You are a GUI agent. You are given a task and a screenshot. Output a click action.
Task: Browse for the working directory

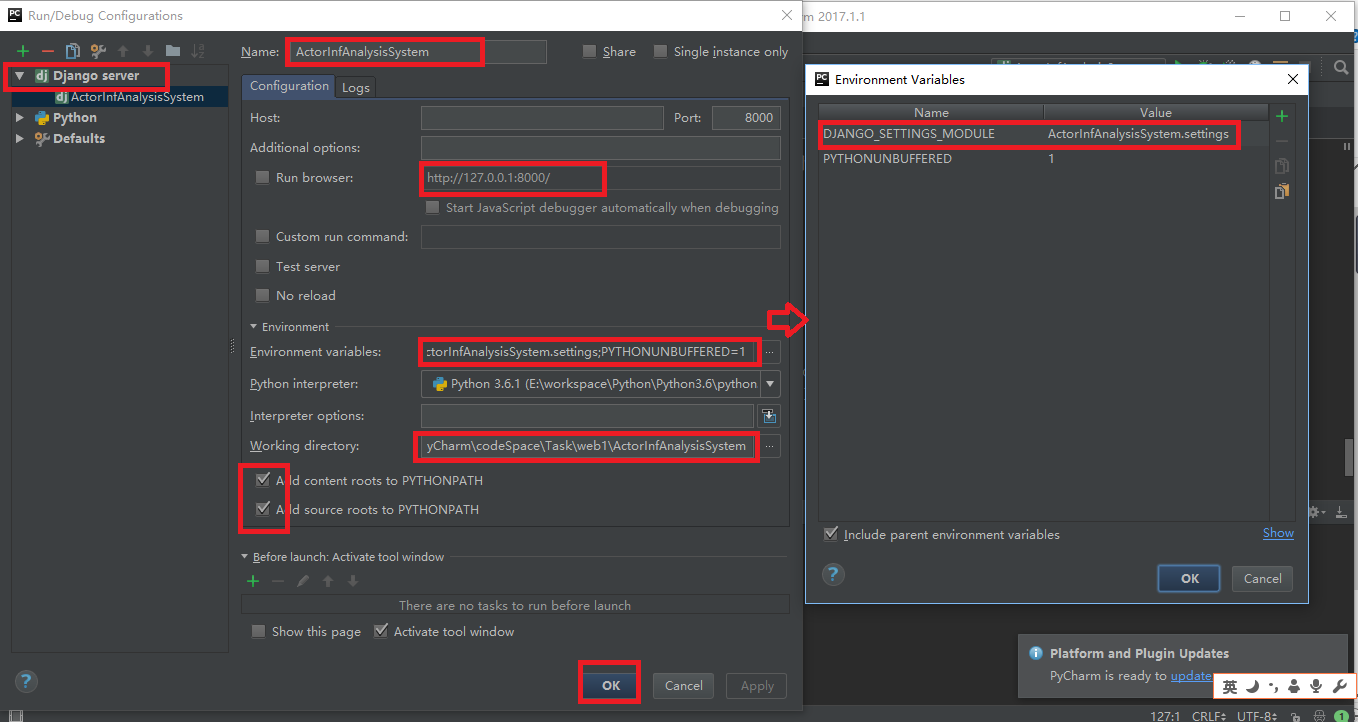(x=770, y=446)
